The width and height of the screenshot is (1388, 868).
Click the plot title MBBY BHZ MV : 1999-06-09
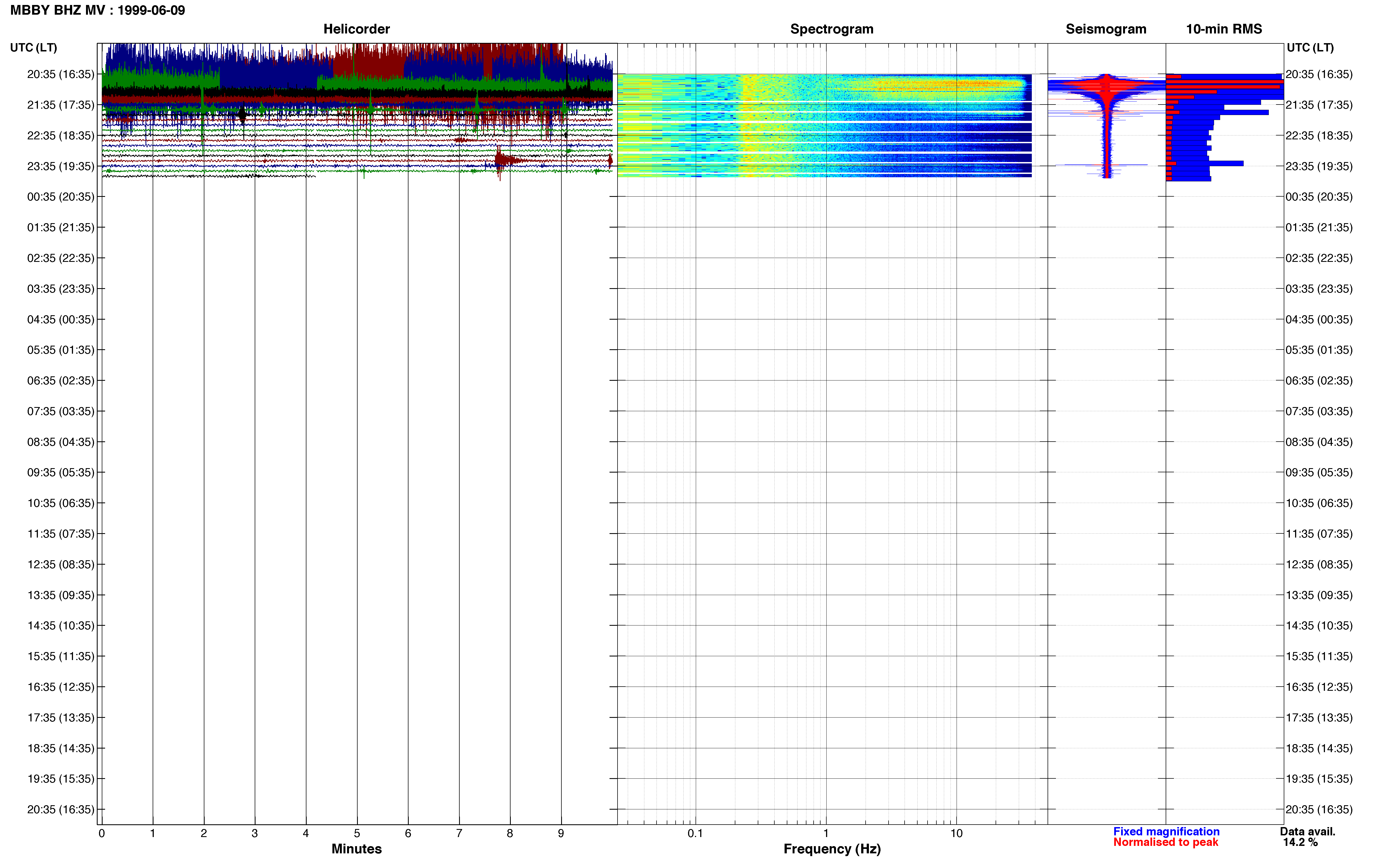point(98,10)
